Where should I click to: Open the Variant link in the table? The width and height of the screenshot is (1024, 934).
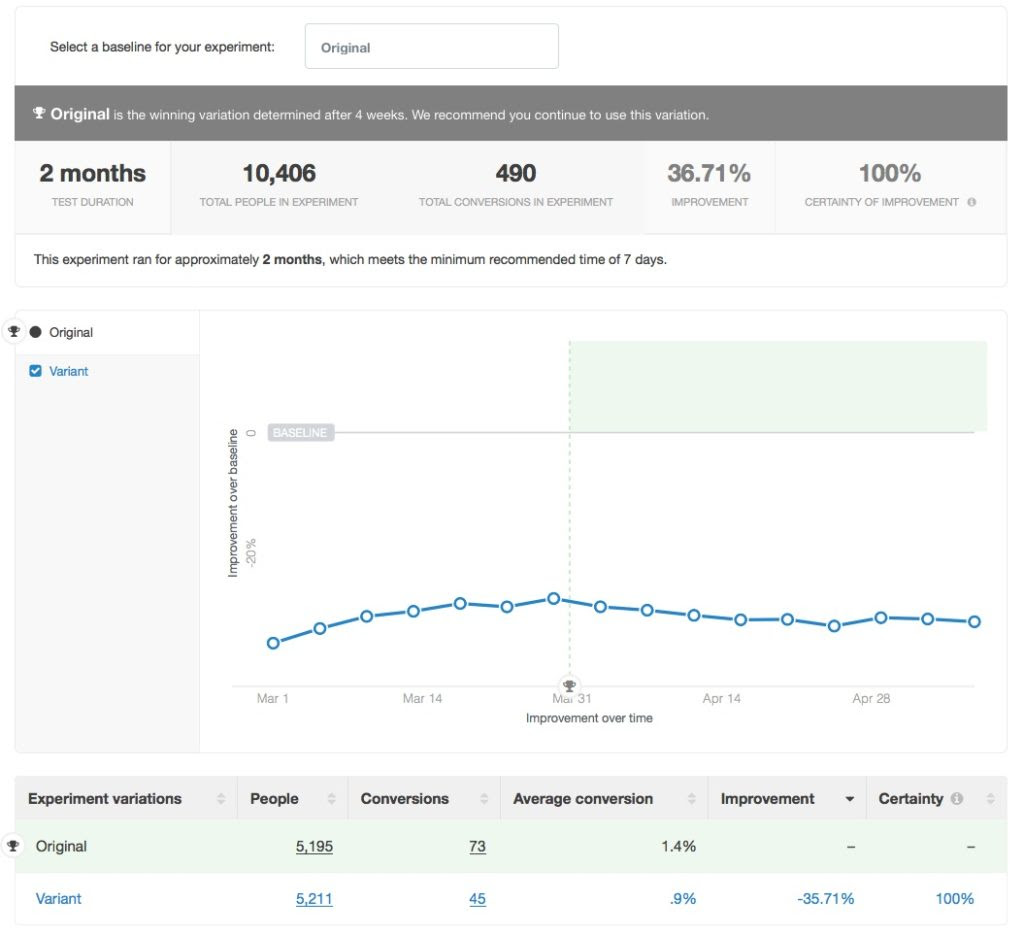(58, 898)
